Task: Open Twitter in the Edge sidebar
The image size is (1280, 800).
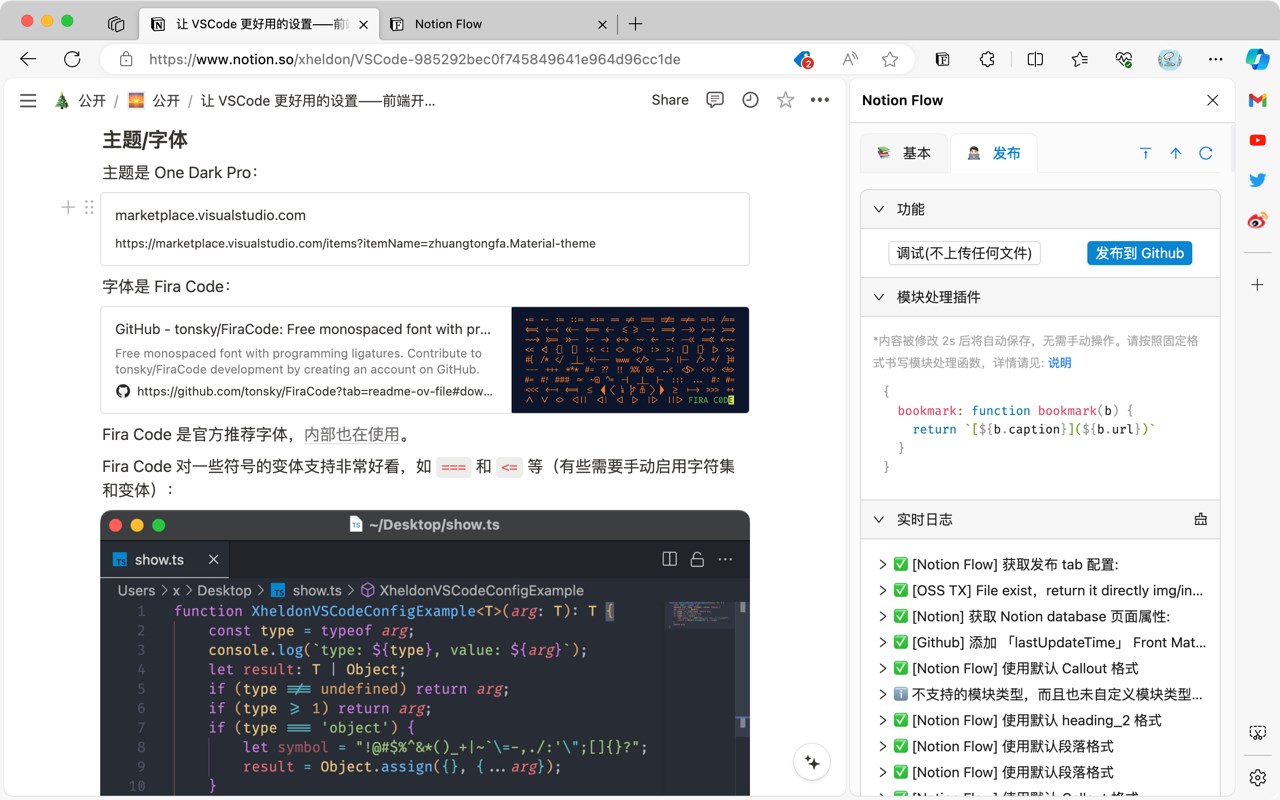Action: [1258, 181]
